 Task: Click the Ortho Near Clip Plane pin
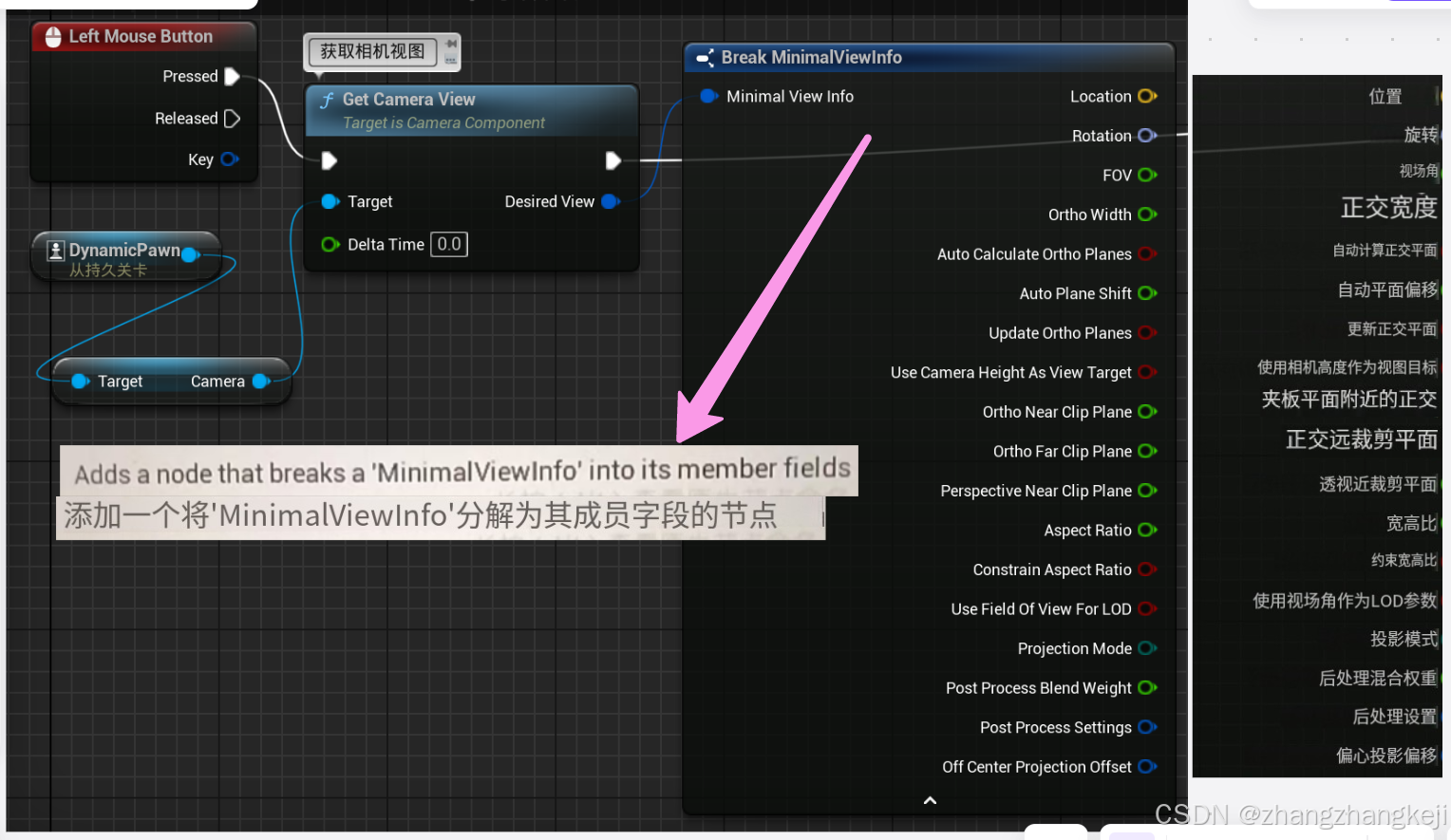pyautogui.click(x=1147, y=412)
